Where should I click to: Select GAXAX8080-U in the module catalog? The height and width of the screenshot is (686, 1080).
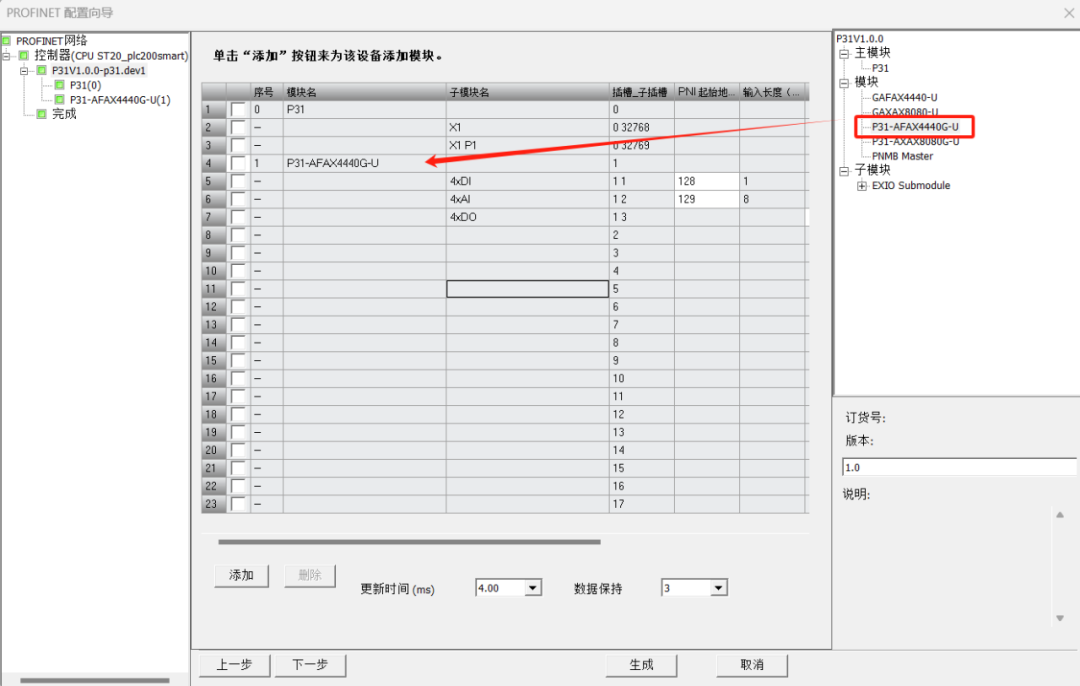coord(904,112)
